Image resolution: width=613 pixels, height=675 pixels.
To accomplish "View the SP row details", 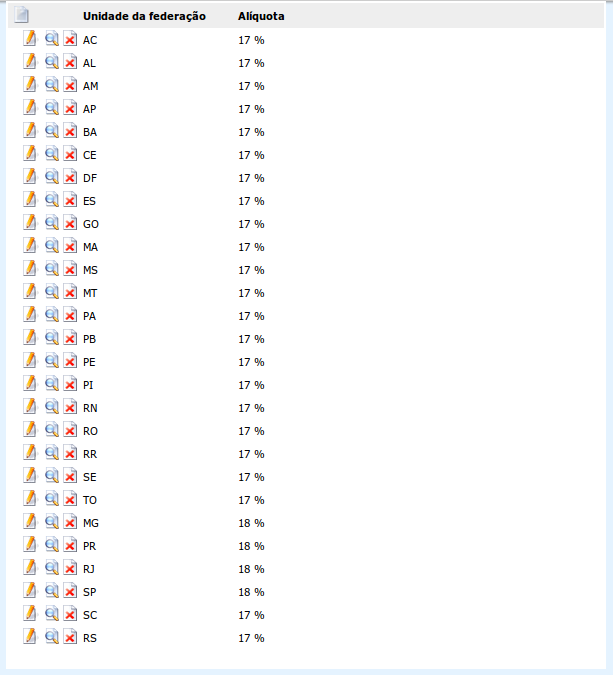I will [52, 591].
